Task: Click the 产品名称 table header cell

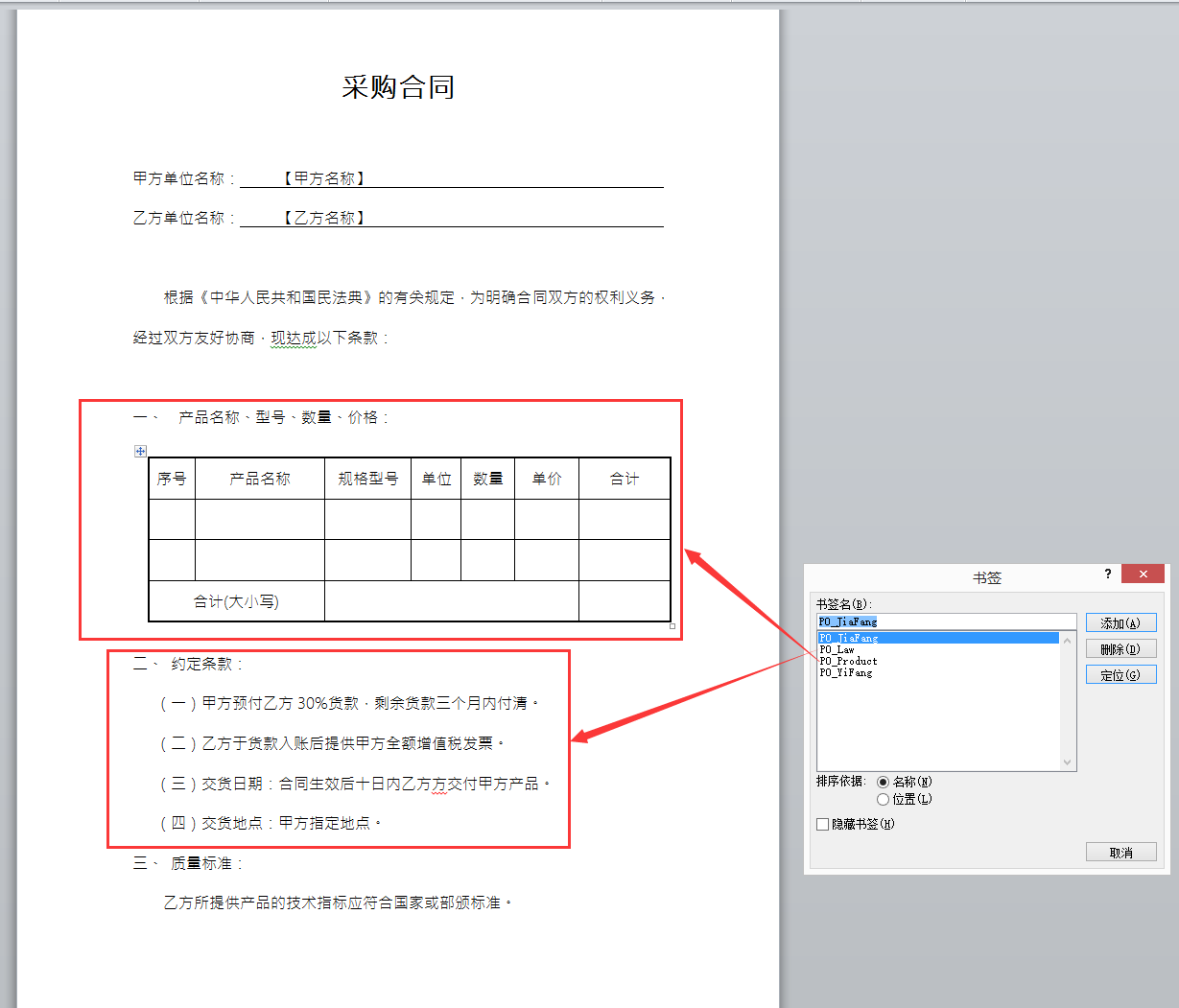Action: (x=259, y=479)
